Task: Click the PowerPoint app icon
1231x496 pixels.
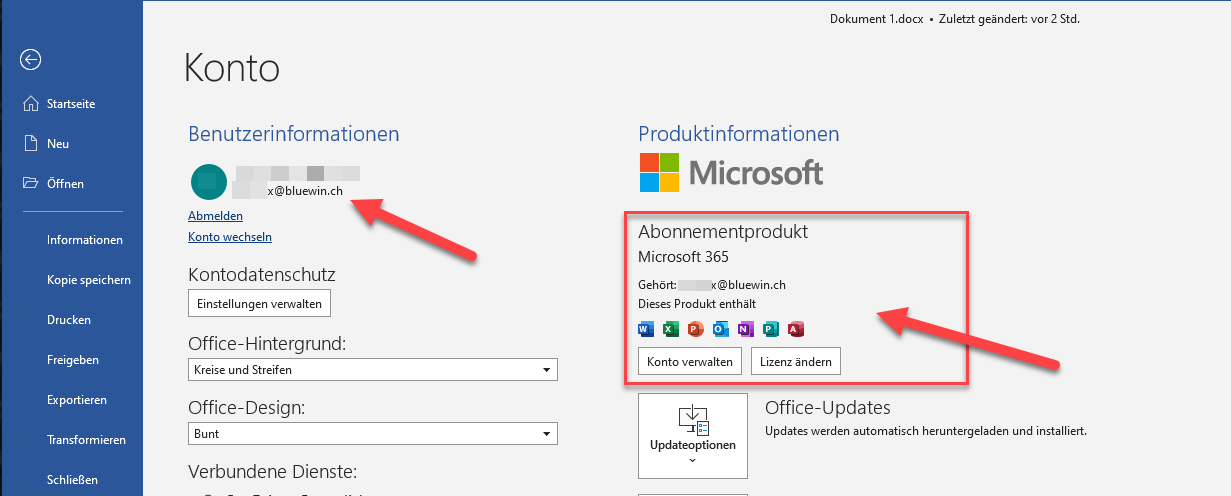Action: (x=695, y=329)
